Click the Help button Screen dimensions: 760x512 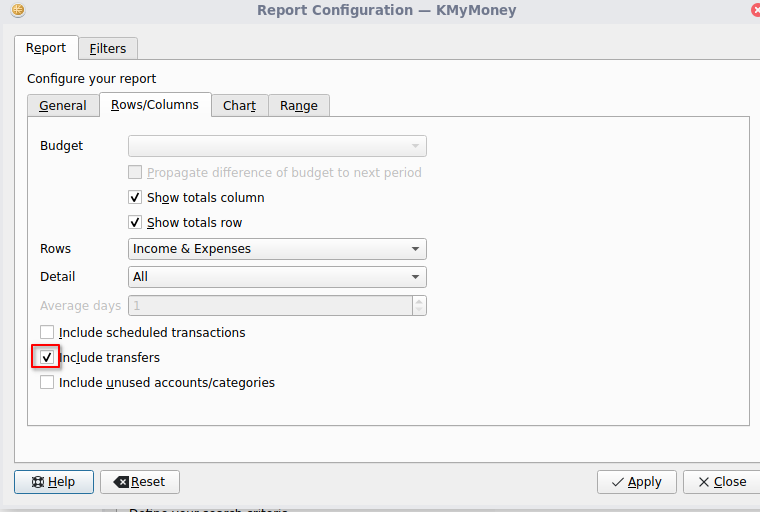(53, 481)
